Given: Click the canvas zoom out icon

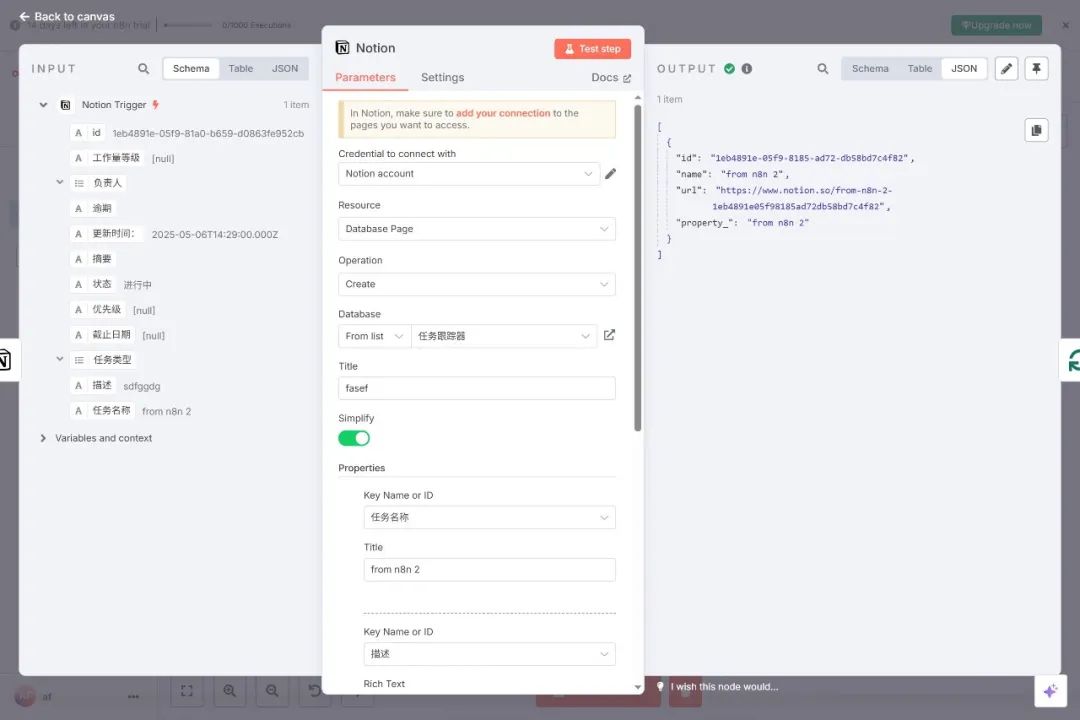Looking at the screenshot, I should [272, 690].
